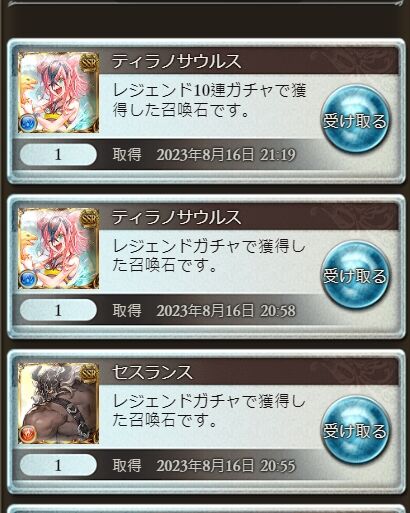Screen dimensions: 410x513
Task: Select the セスランス title bar
Action: click(x=249, y=372)
